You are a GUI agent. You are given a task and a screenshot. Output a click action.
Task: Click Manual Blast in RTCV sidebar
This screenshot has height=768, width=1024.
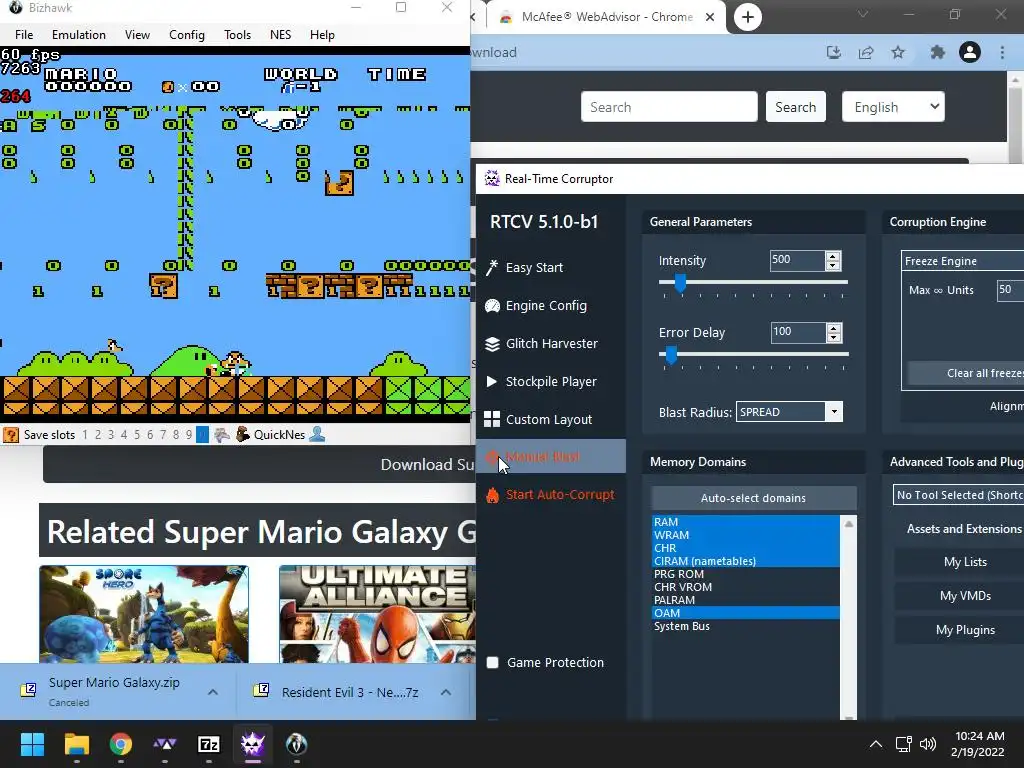551,457
